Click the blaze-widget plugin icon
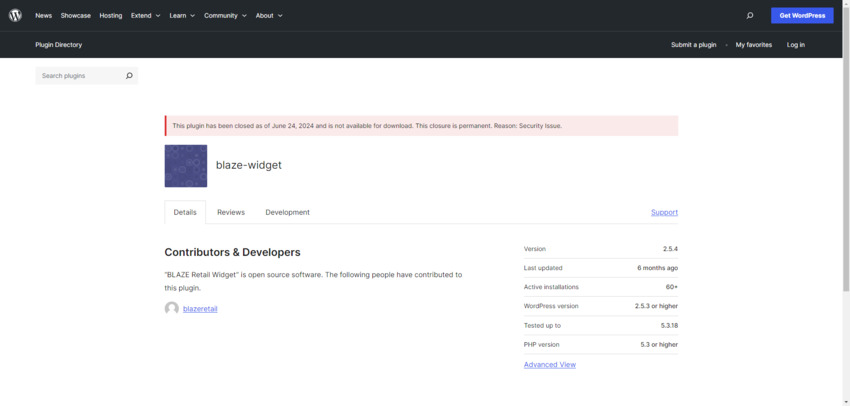 186,166
